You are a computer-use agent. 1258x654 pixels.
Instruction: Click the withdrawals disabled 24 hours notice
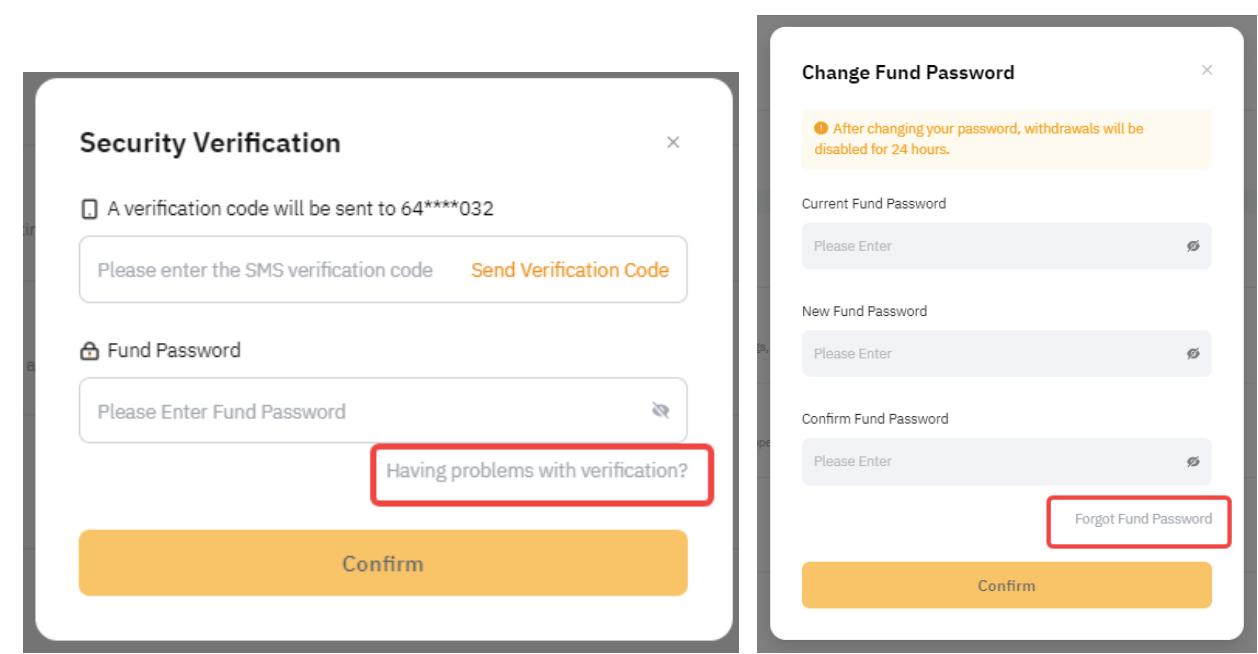coord(1006,139)
